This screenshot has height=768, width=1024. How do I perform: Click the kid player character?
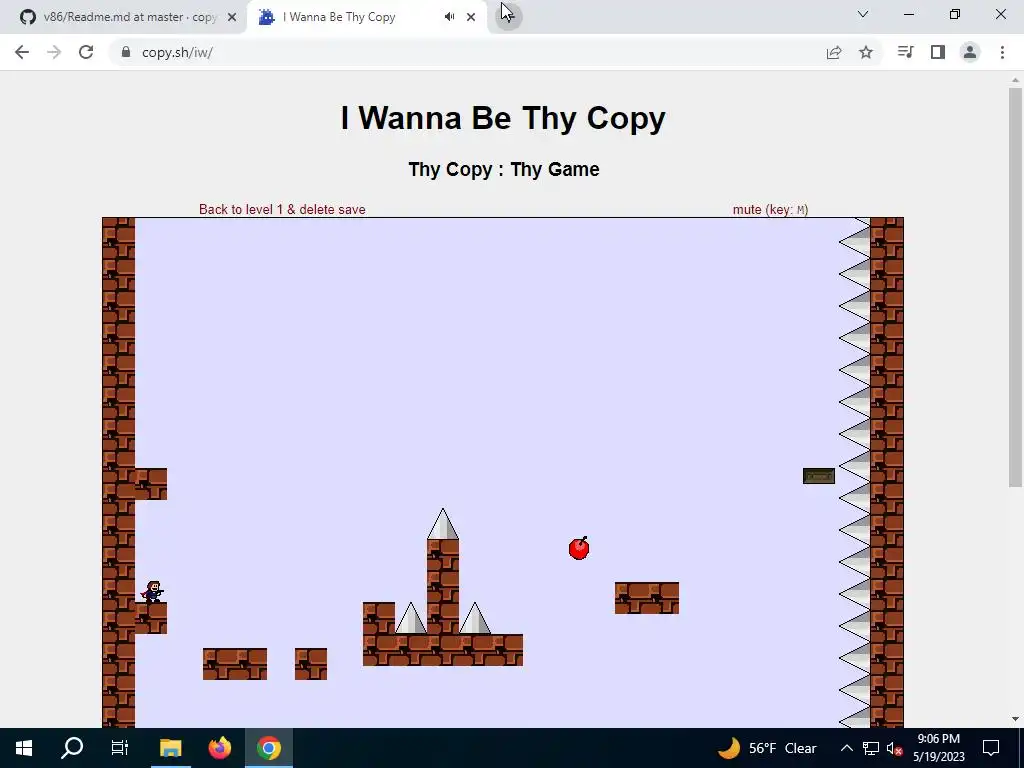click(x=152, y=592)
